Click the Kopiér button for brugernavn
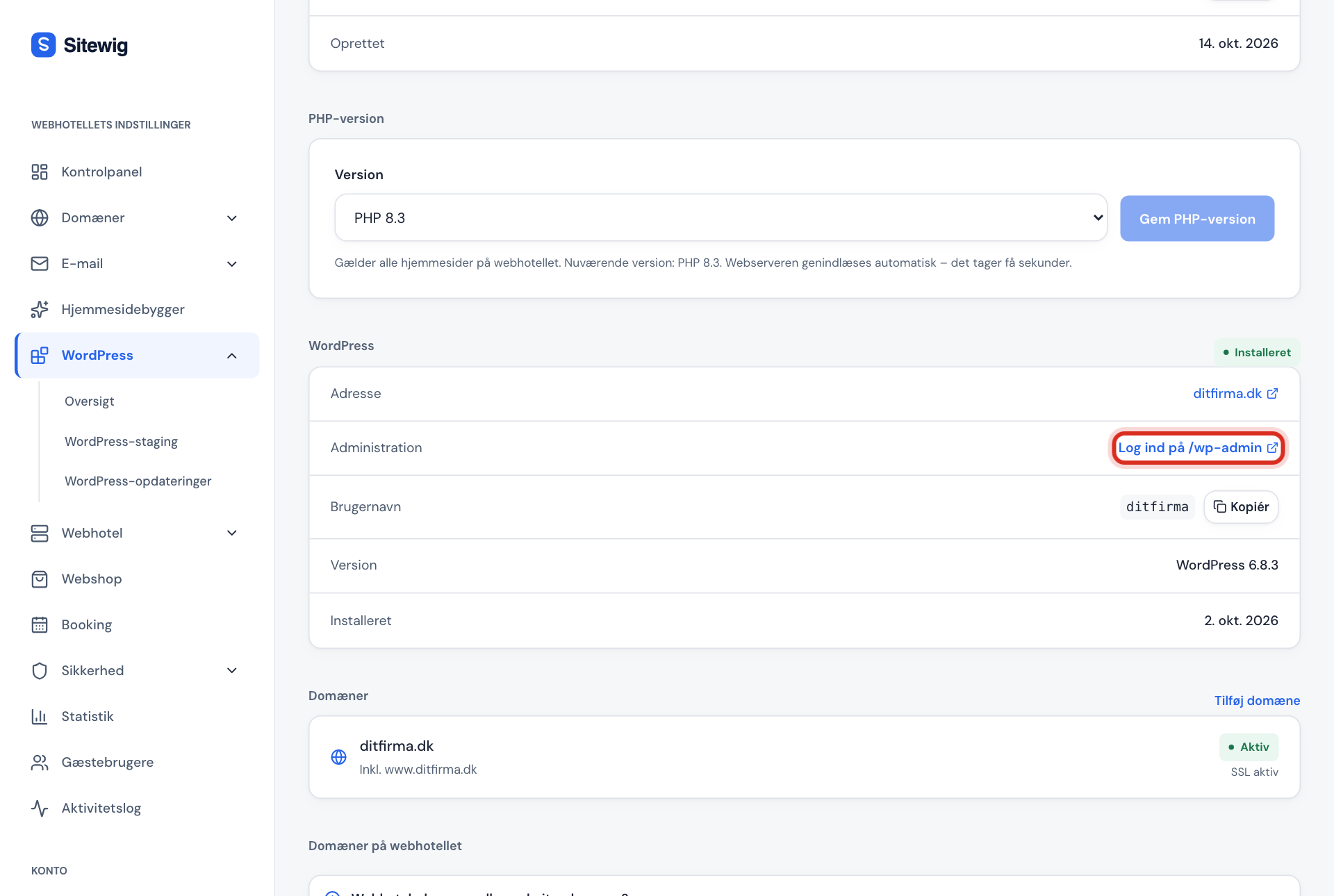The height and width of the screenshot is (896, 1334). 1241,507
